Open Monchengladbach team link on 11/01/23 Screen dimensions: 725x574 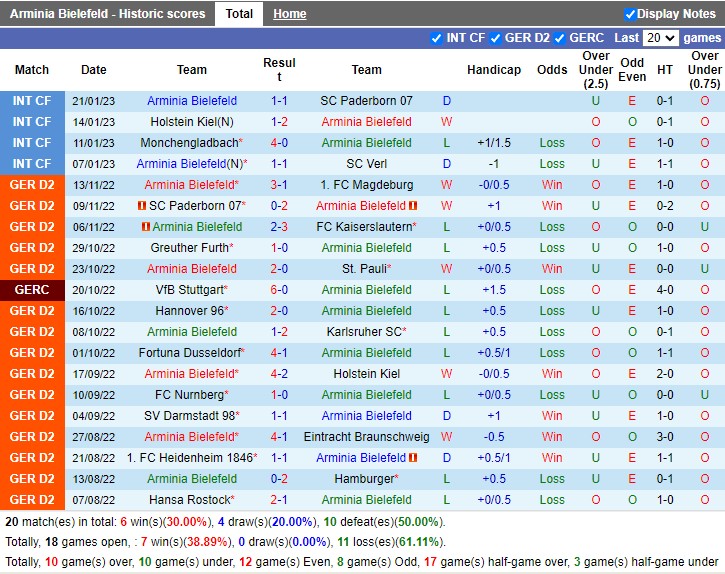pos(190,143)
